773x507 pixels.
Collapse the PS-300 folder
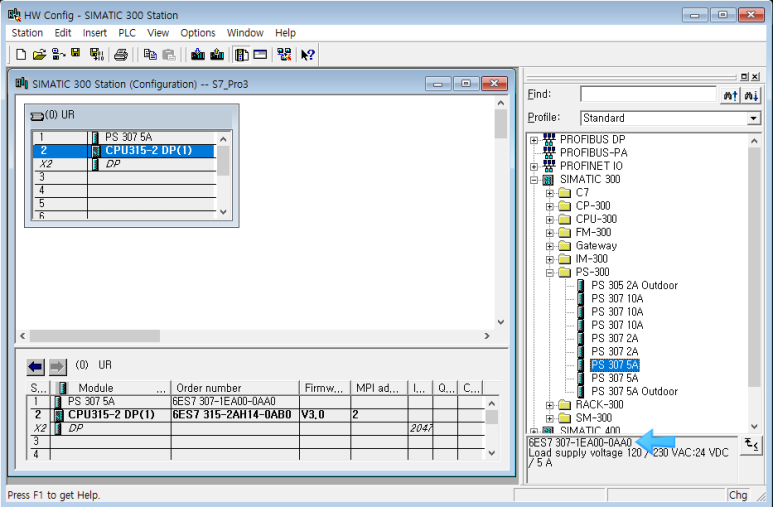550,273
